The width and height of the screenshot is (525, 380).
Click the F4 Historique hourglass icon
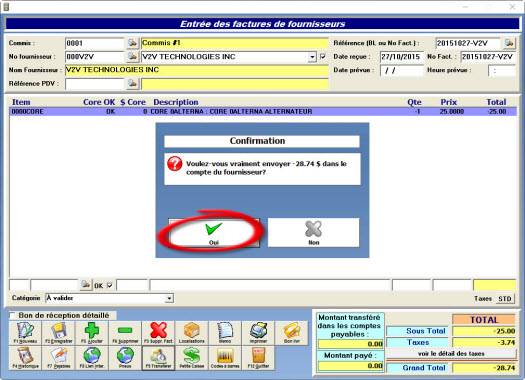coord(25,358)
